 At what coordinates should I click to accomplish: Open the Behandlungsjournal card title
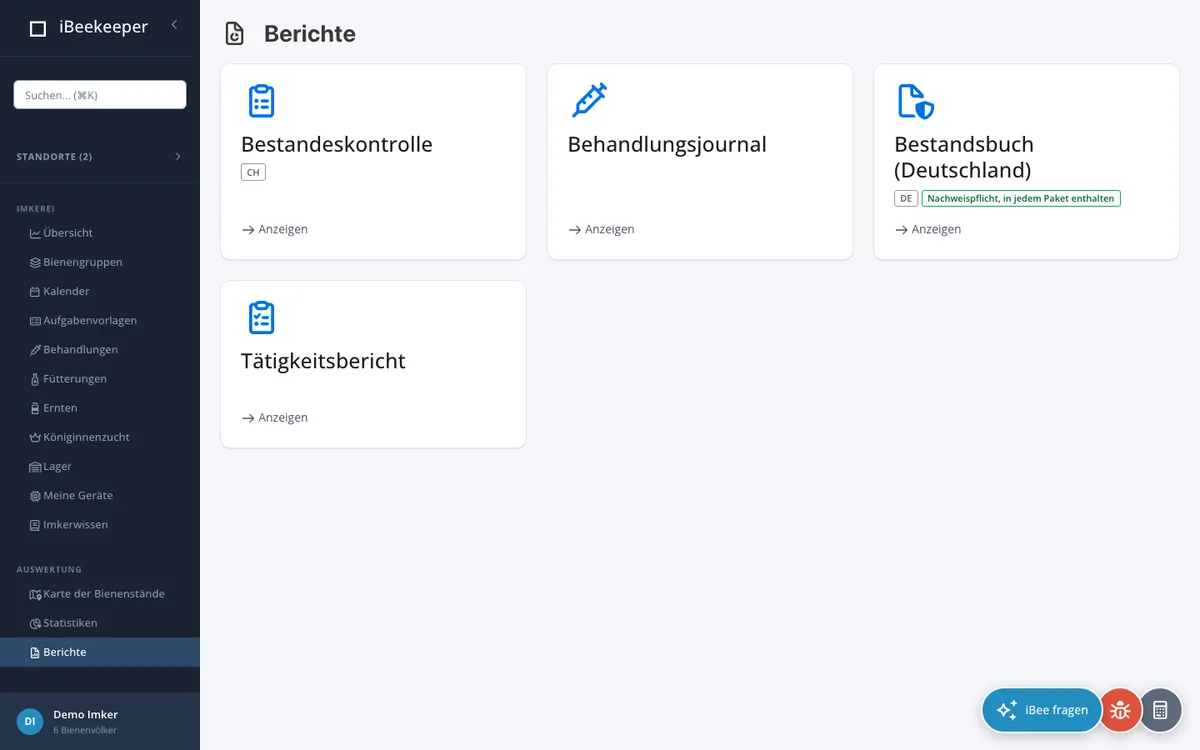coord(667,144)
